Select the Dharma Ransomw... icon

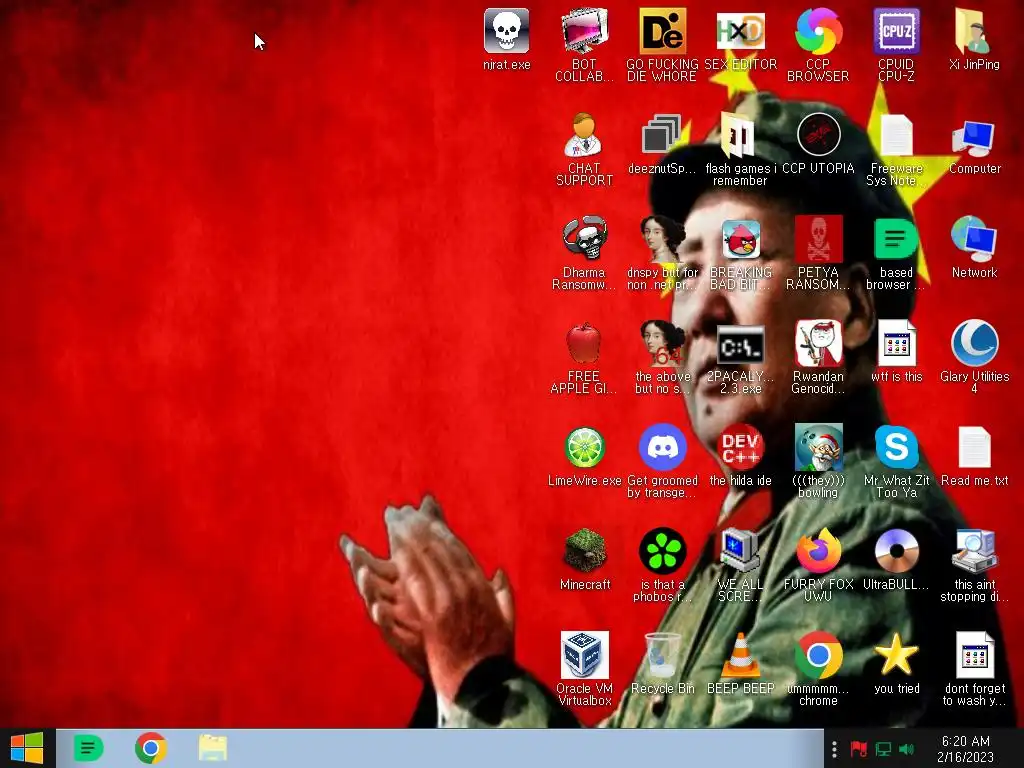[x=584, y=238]
